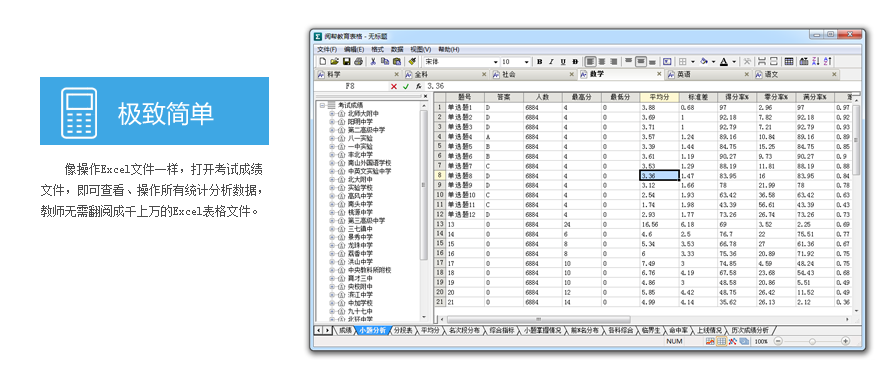This screenshot has height=378, width=884.
Task: Click the zoom out minus button
Action: point(778,341)
